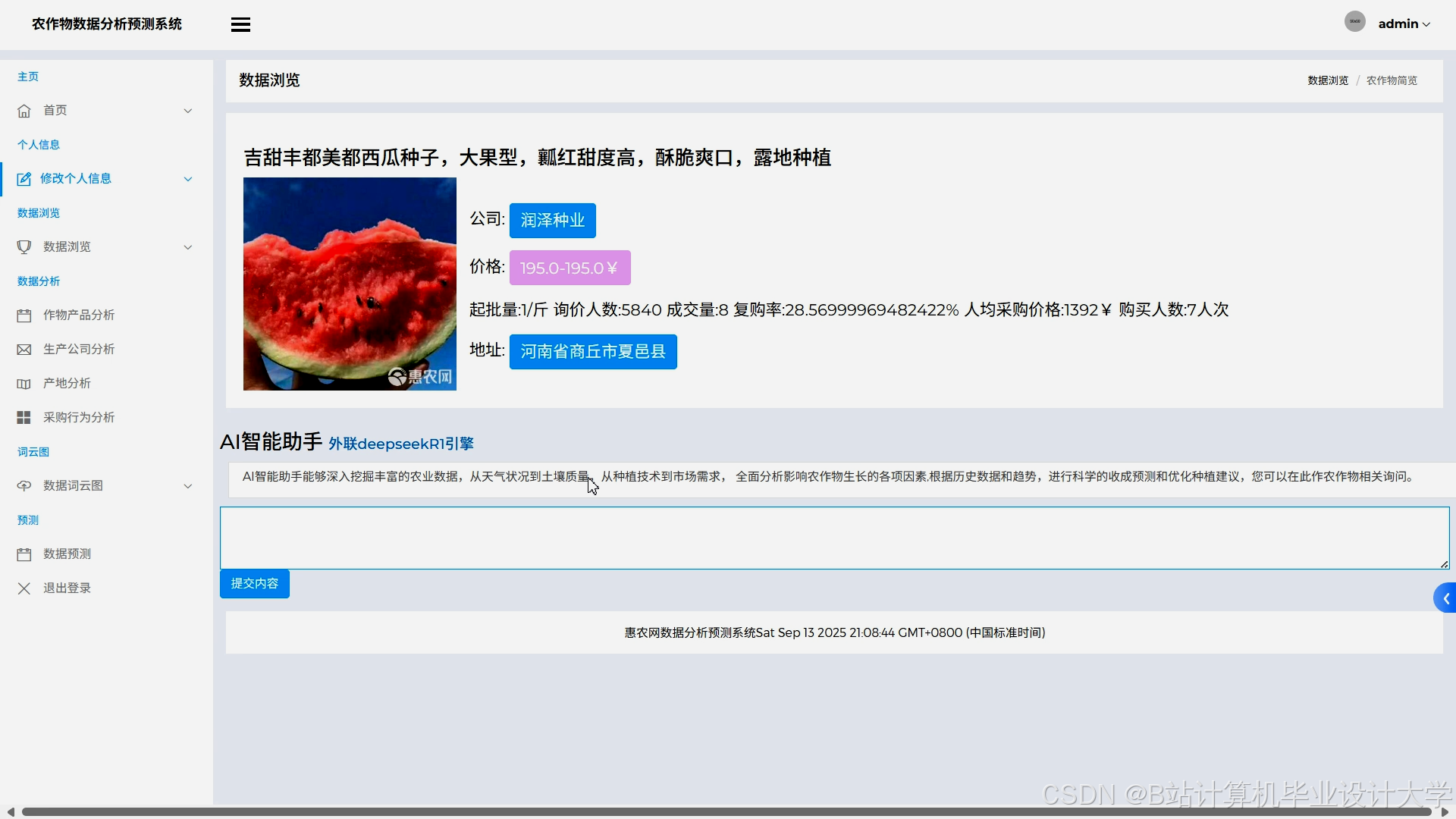
Task: Open 采购行为分析 via its grid icon
Action: 24,417
